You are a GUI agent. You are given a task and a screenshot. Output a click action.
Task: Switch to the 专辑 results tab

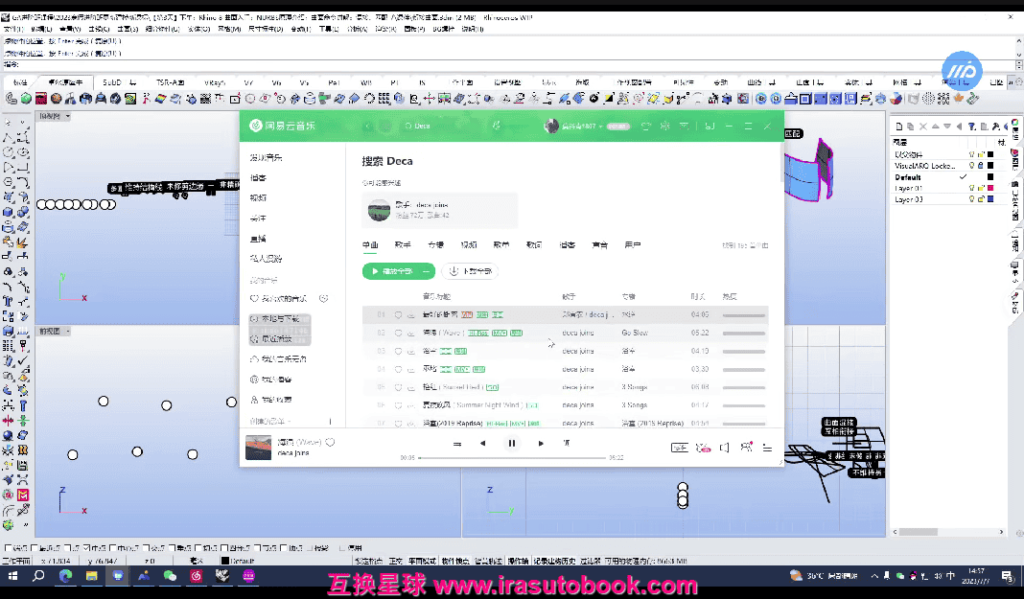(x=436, y=245)
